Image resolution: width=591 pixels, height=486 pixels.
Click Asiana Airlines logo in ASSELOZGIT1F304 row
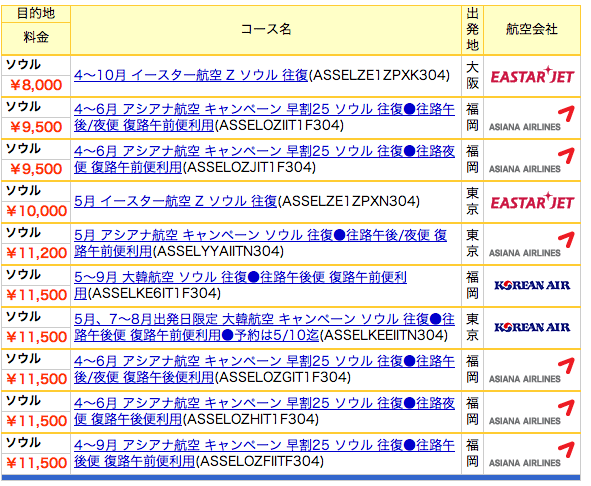coord(531,371)
